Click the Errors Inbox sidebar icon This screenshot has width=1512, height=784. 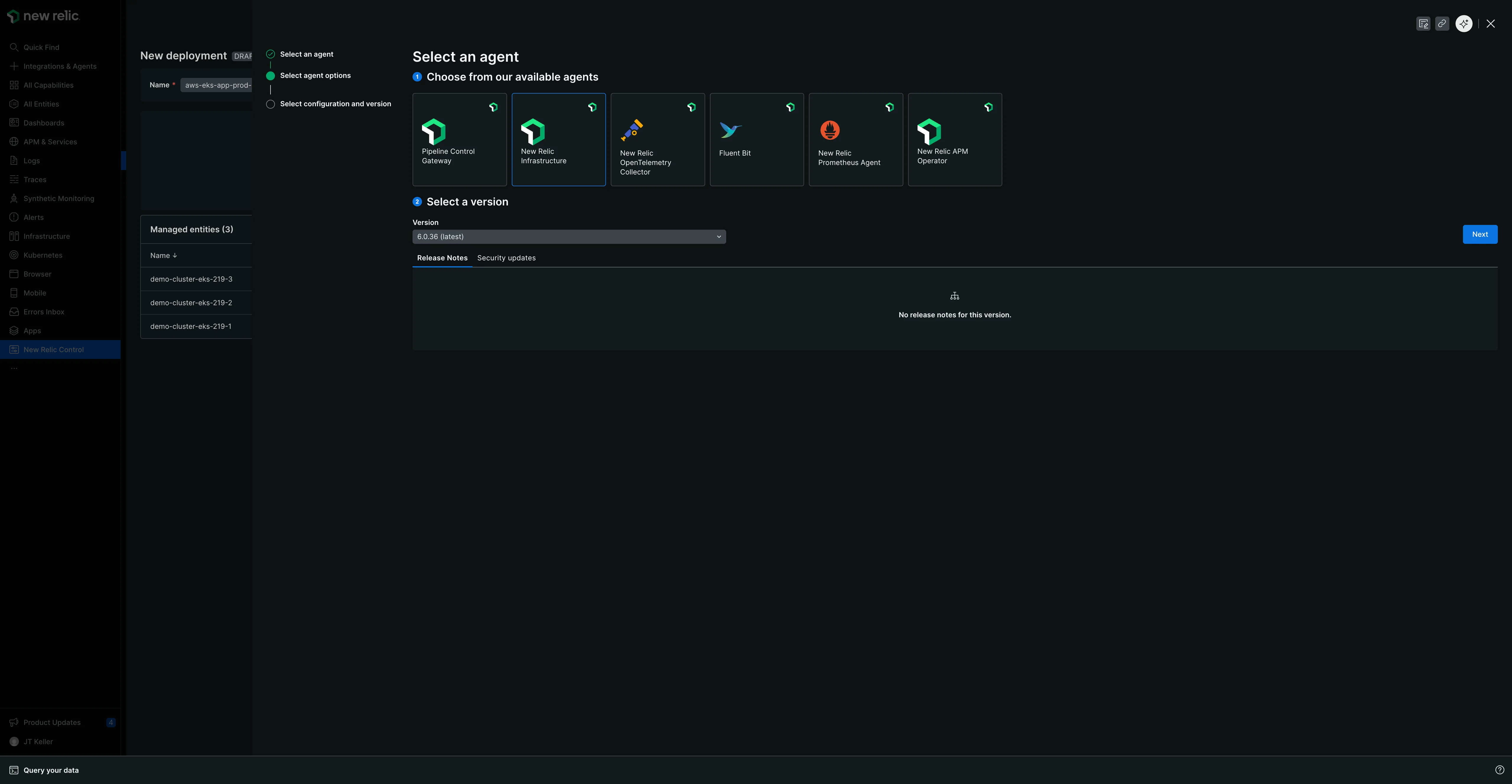coord(14,312)
